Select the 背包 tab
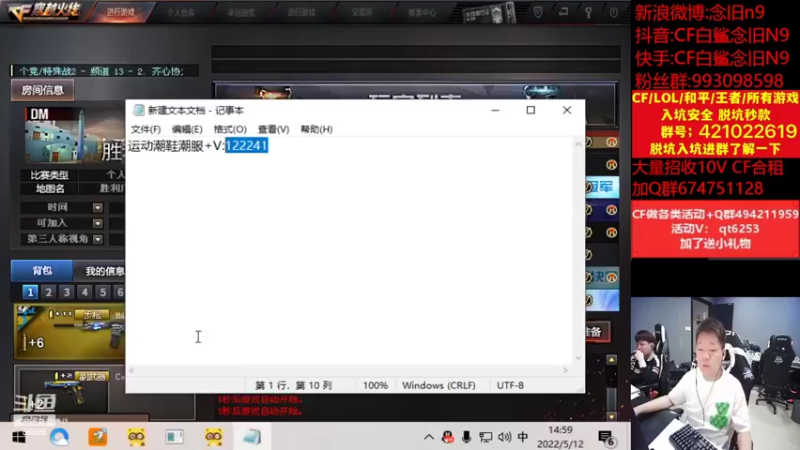Screen dimensions: 800x450 click(x=42, y=270)
